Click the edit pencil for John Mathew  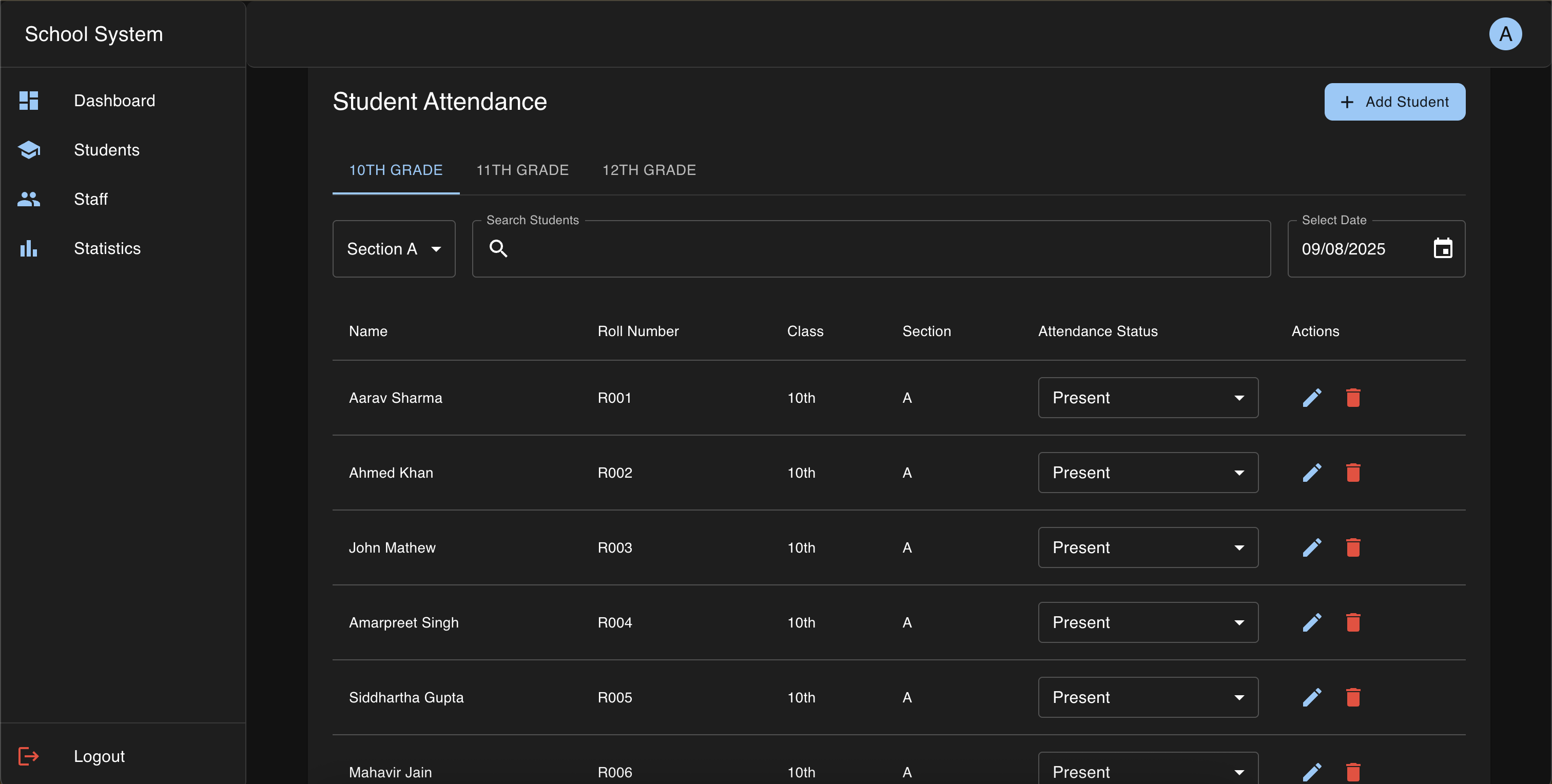coord(1312,548)
